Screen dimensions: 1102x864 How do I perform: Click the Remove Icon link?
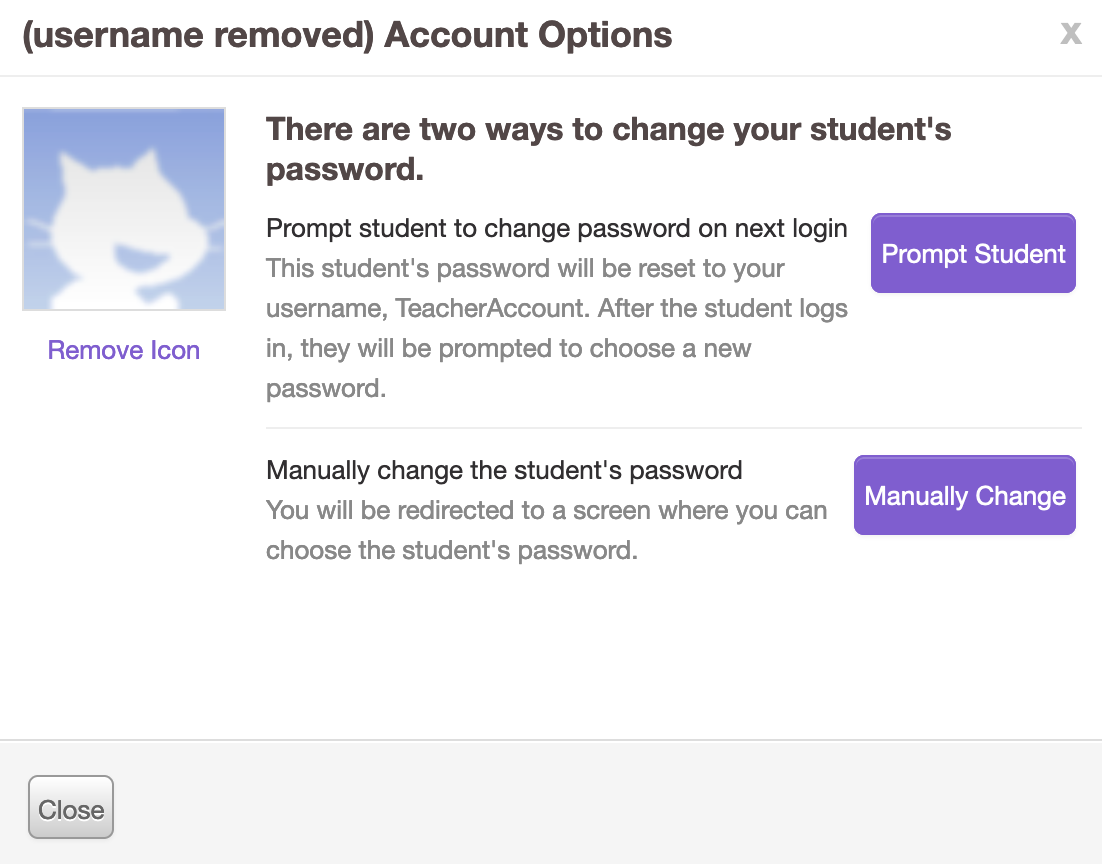pos(124,350)
